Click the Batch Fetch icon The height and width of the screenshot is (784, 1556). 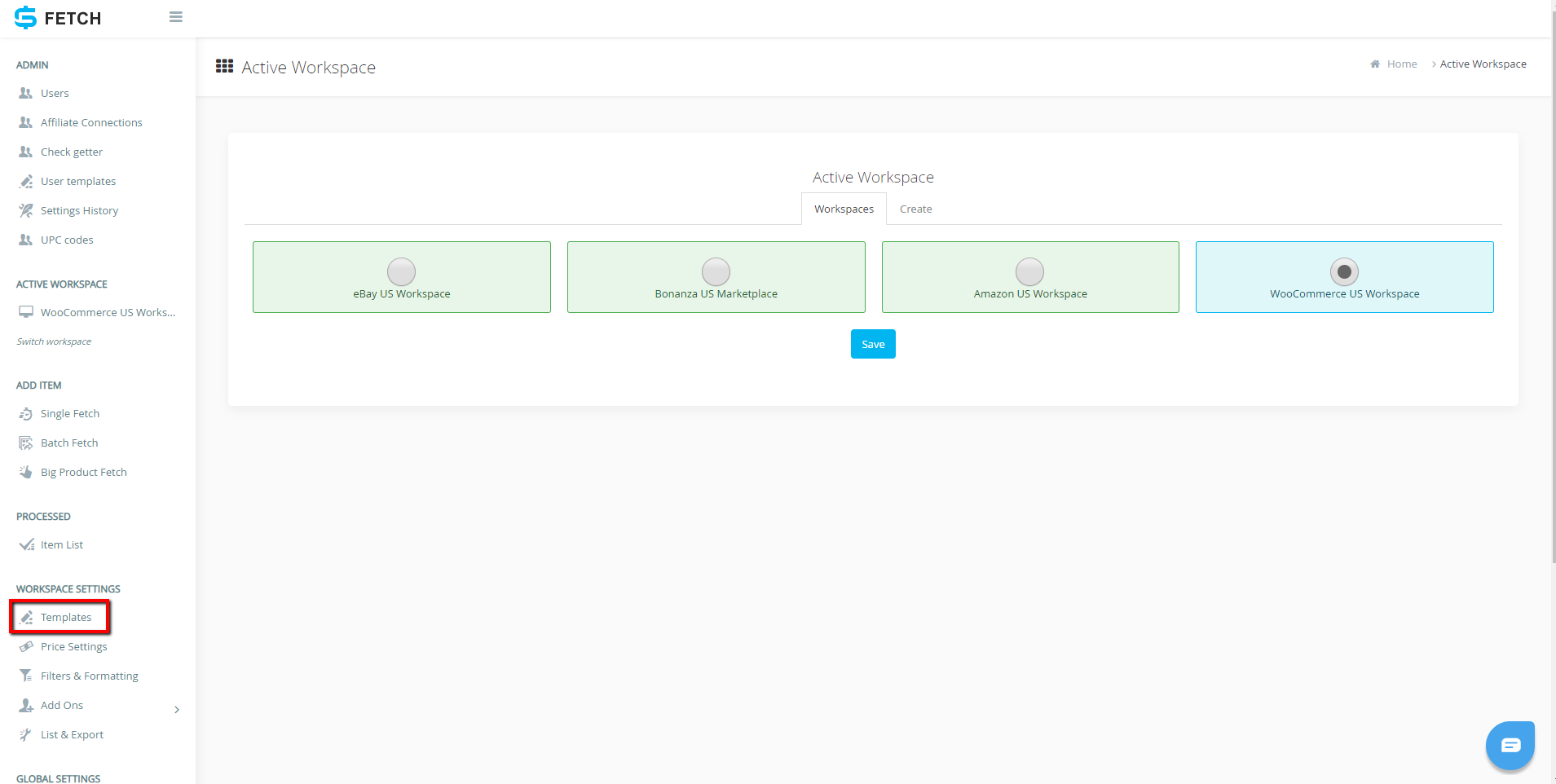26,443
